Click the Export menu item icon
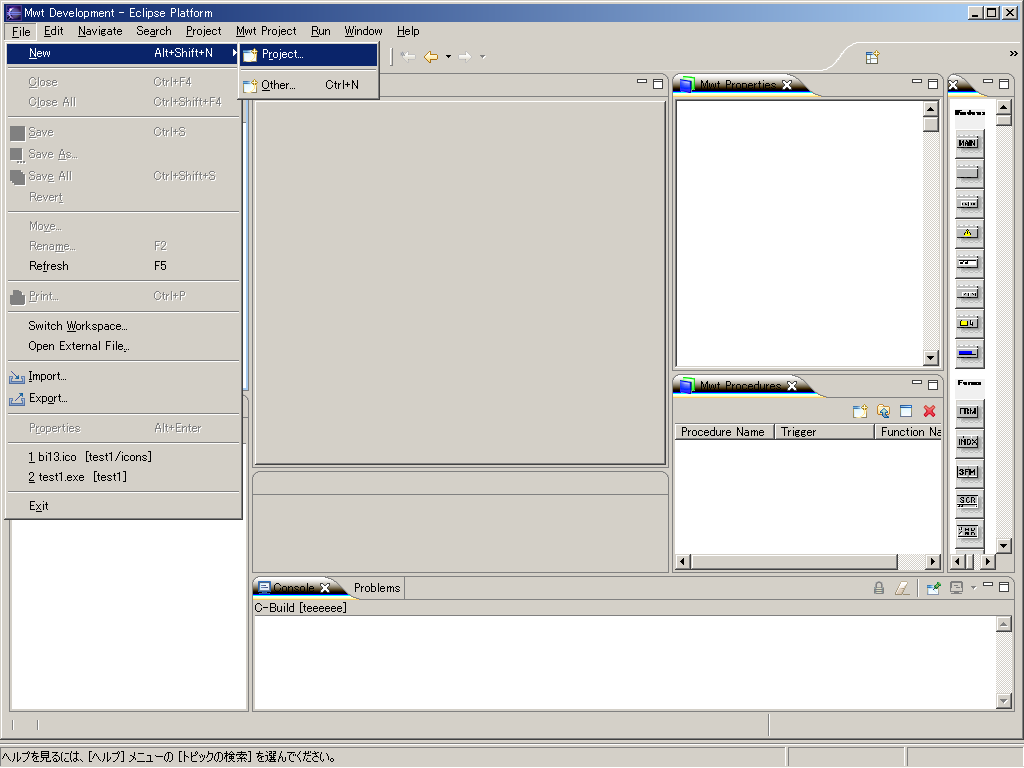Screen dimensions: 1024x768 (17, 398)
